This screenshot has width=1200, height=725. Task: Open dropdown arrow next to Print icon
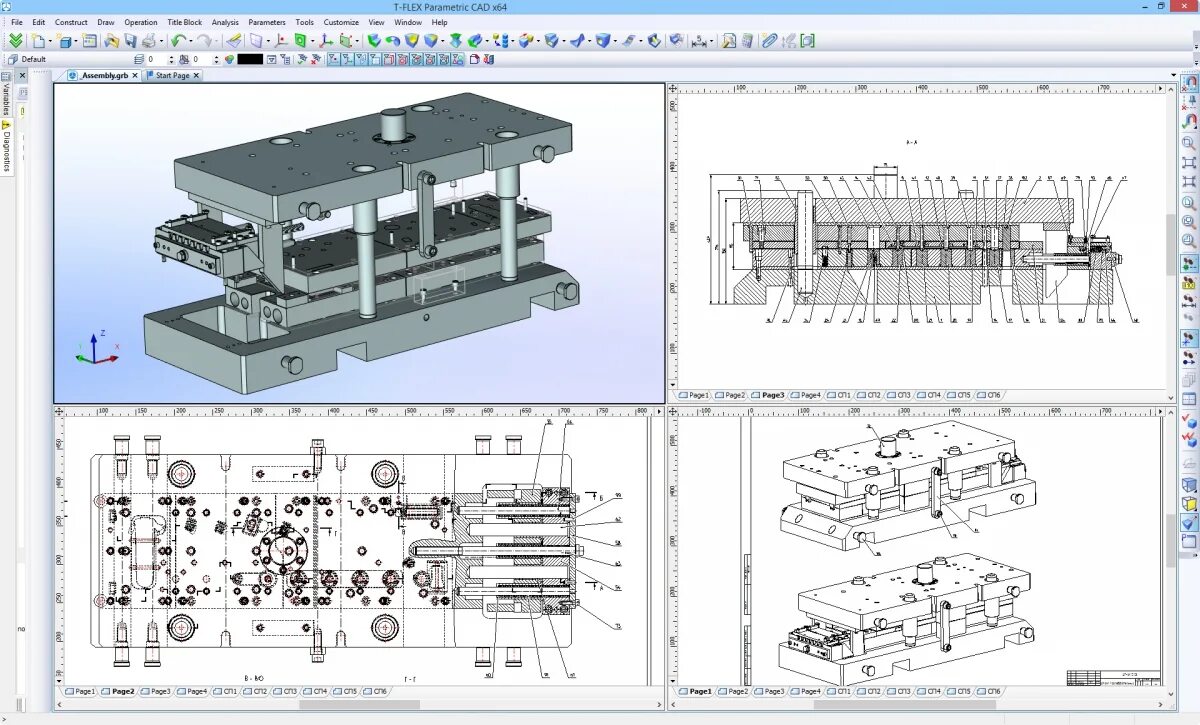[161, 41]
